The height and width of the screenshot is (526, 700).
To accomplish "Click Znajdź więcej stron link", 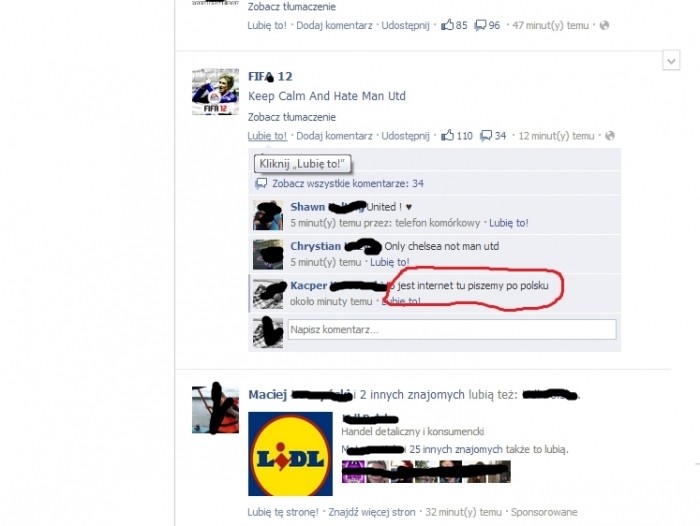I will (x=372, y=512).
